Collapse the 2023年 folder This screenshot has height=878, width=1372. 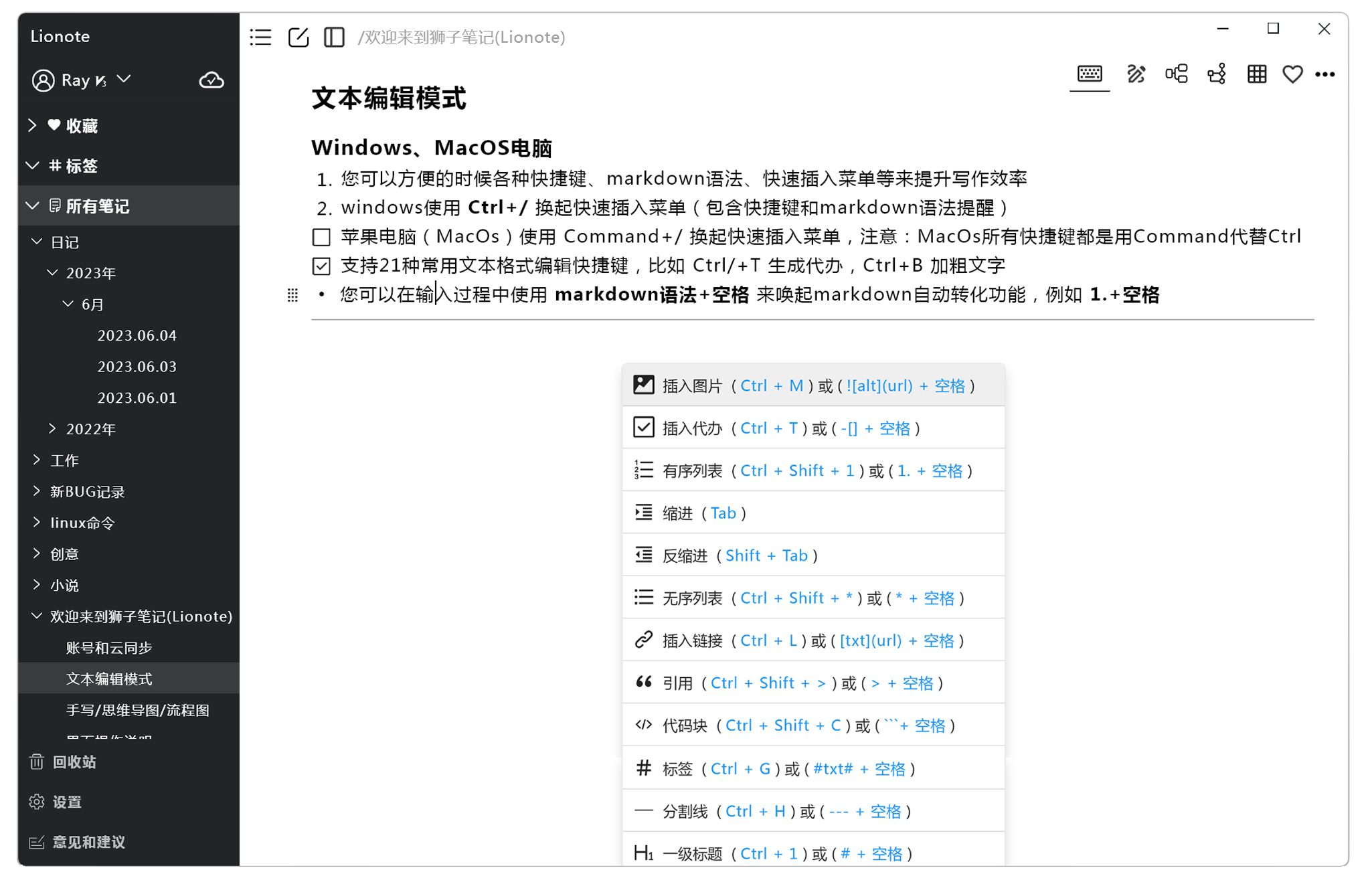pyautogui.click(x=52, y=272)
